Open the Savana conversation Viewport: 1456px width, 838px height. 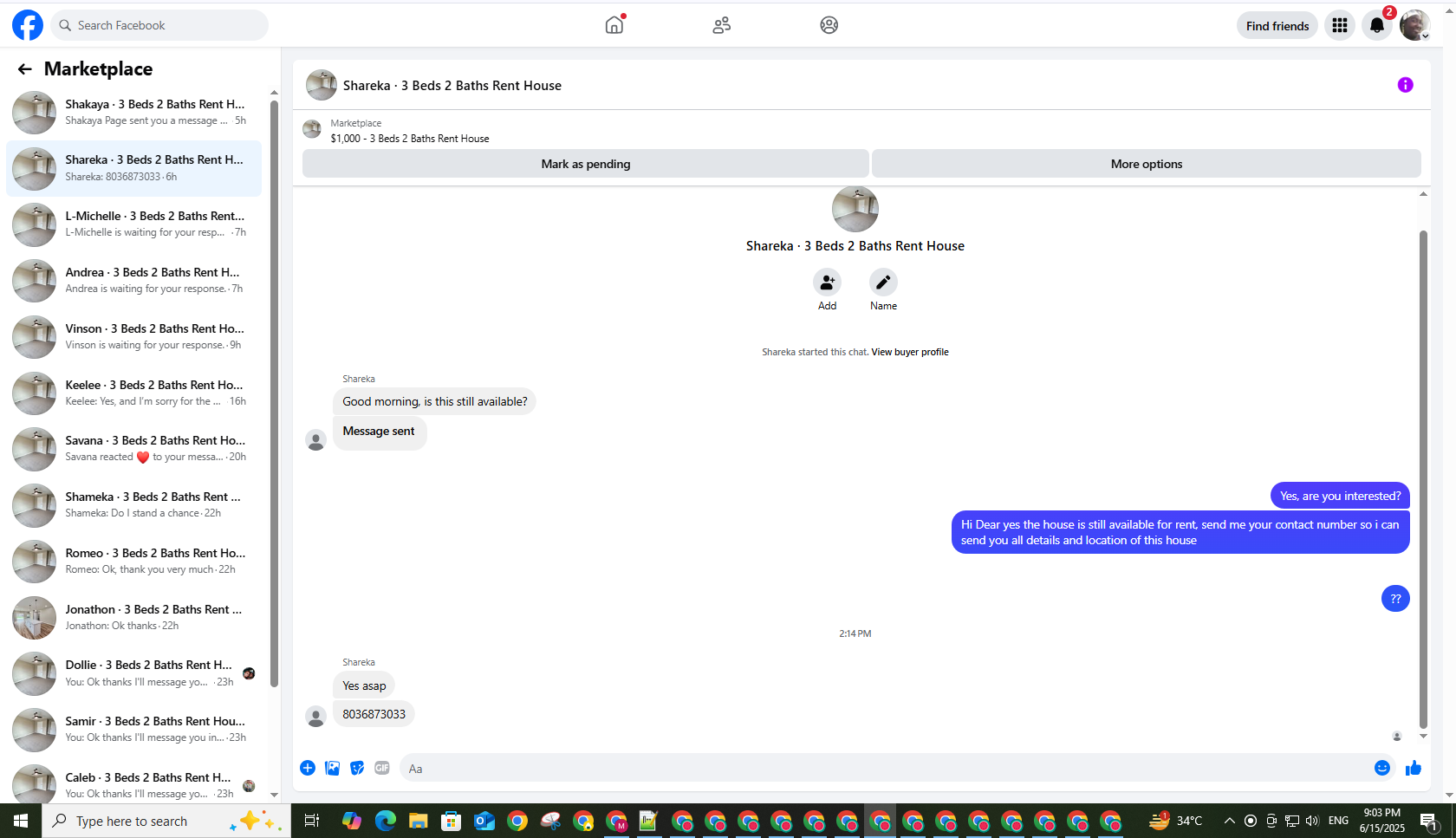click(134, 449)
